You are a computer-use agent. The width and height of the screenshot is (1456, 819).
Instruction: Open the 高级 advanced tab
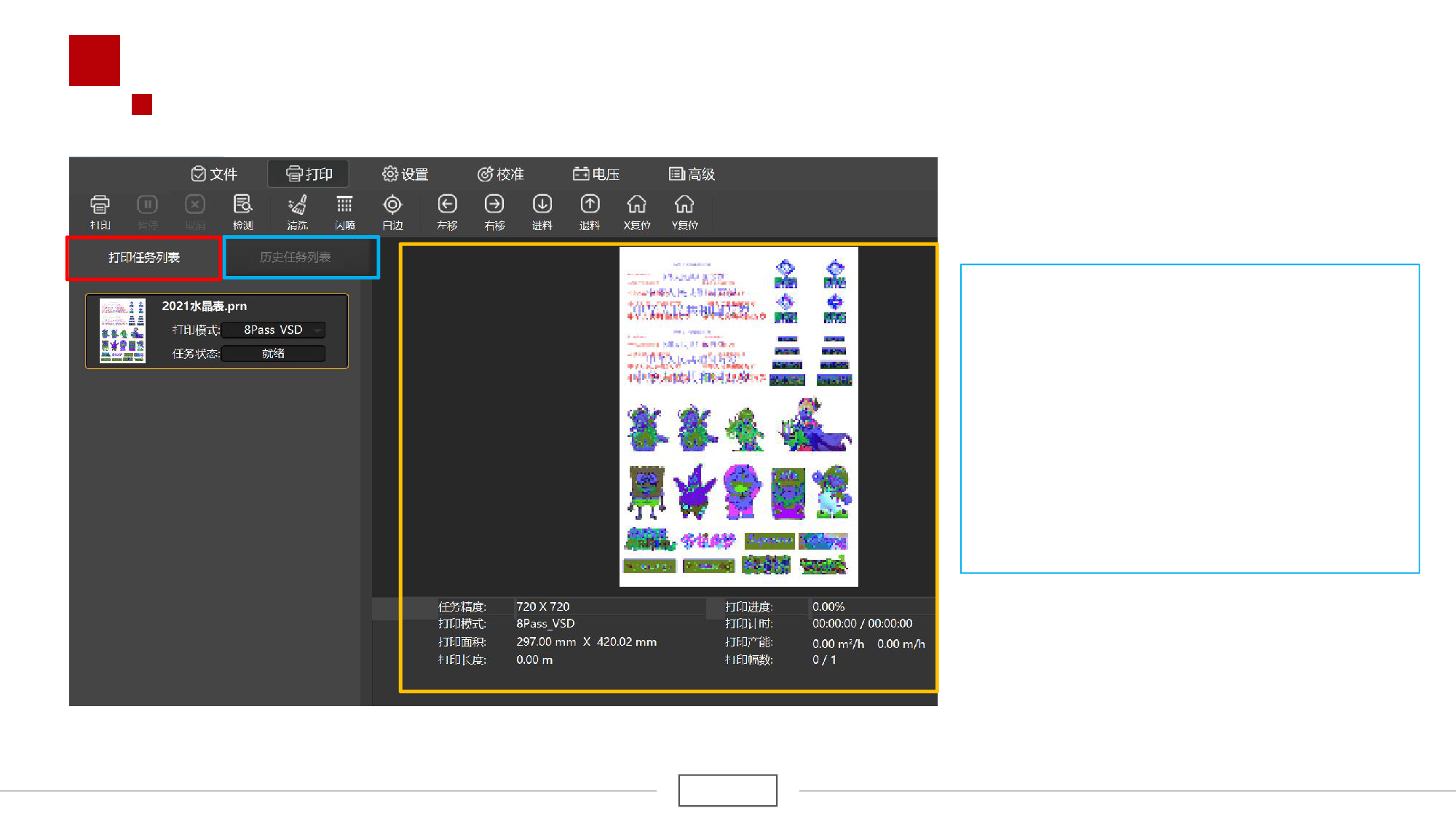coord(692,174)
